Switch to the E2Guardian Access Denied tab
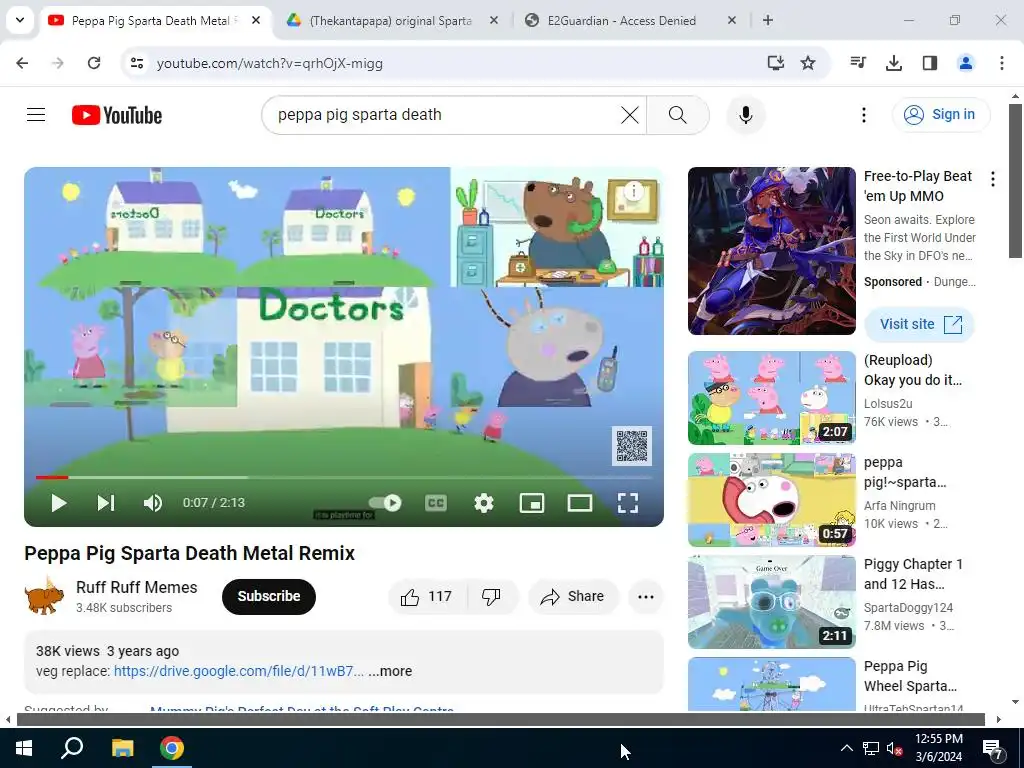 coord(621,20)
